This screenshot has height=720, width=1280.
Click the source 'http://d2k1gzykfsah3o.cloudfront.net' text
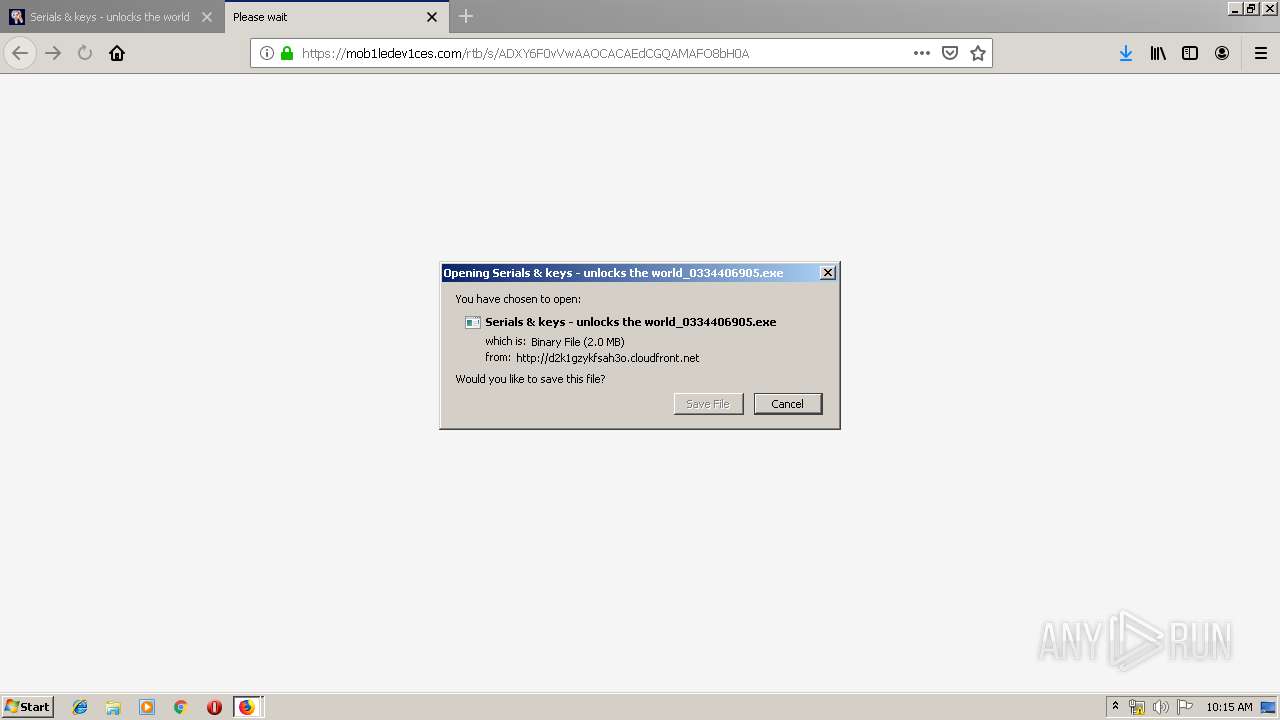[x=607, y=358]
